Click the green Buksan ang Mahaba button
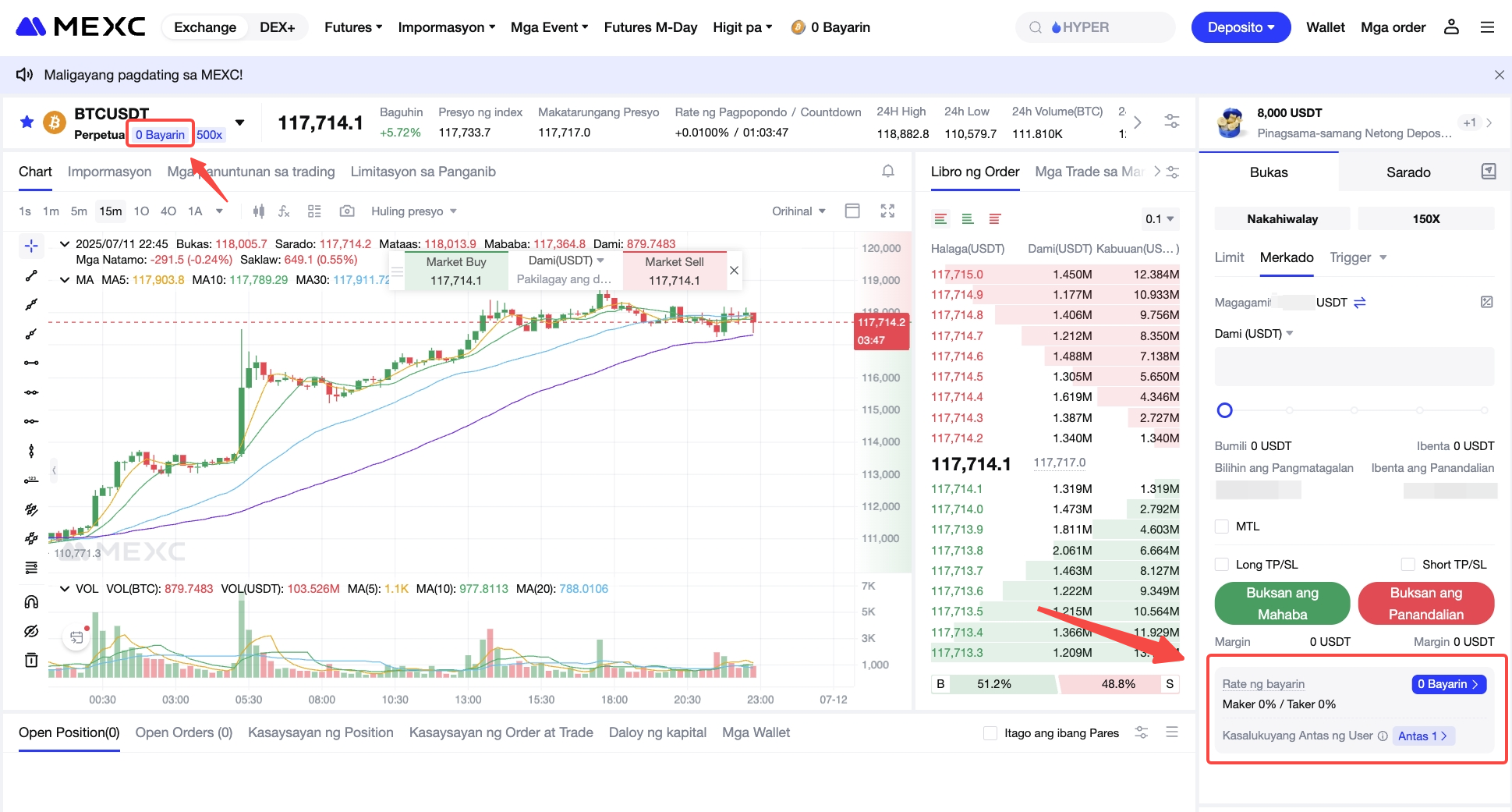Viewport: 1512px width, 812px height. (x=1282, y=603)
